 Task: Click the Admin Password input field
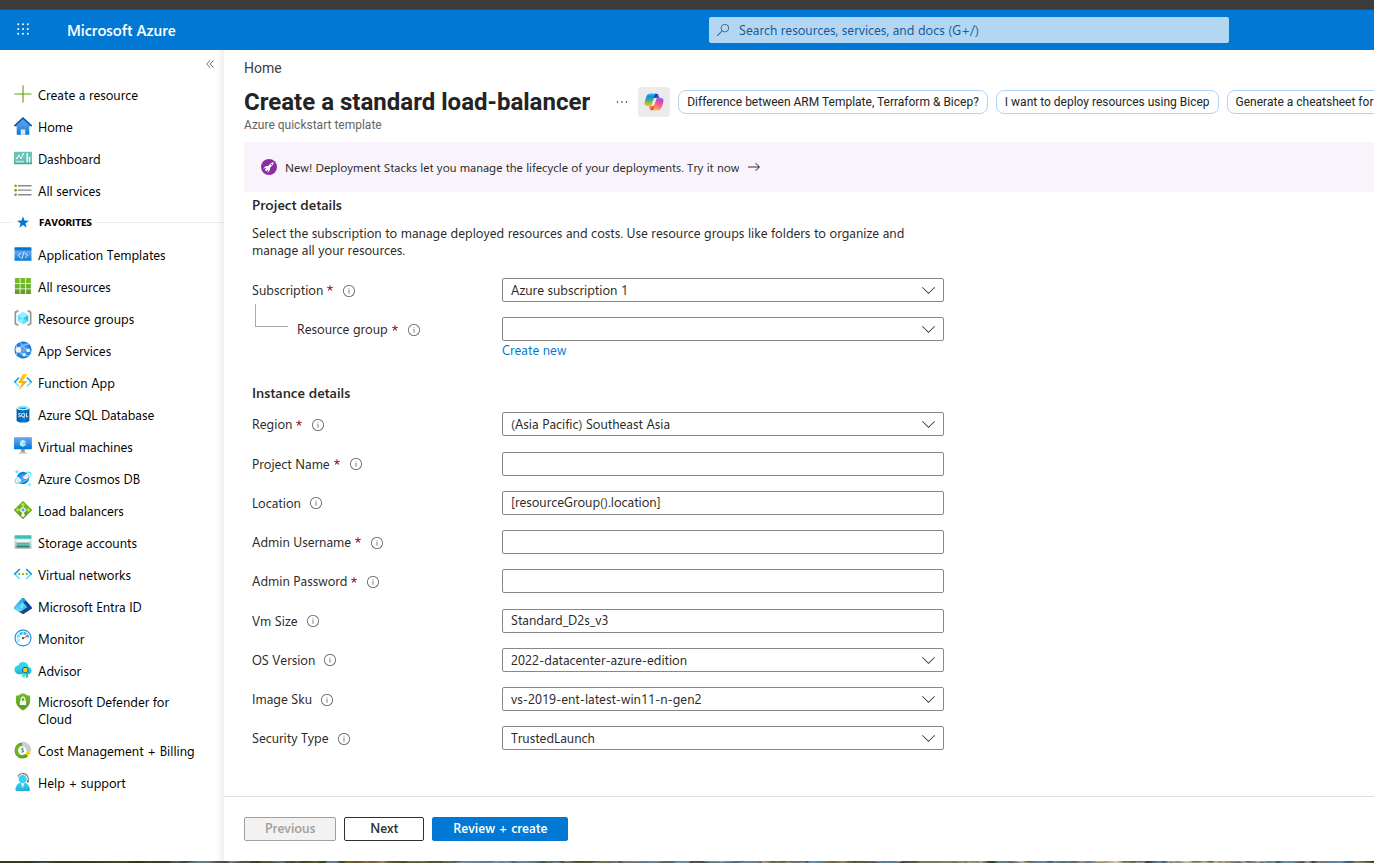coord(723,581)
